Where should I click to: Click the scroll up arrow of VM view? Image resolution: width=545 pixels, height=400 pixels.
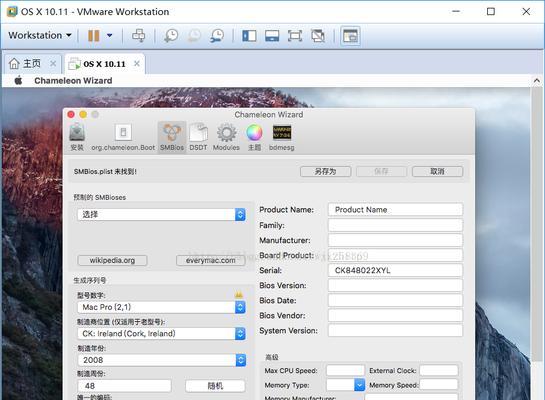pos(537,81)
